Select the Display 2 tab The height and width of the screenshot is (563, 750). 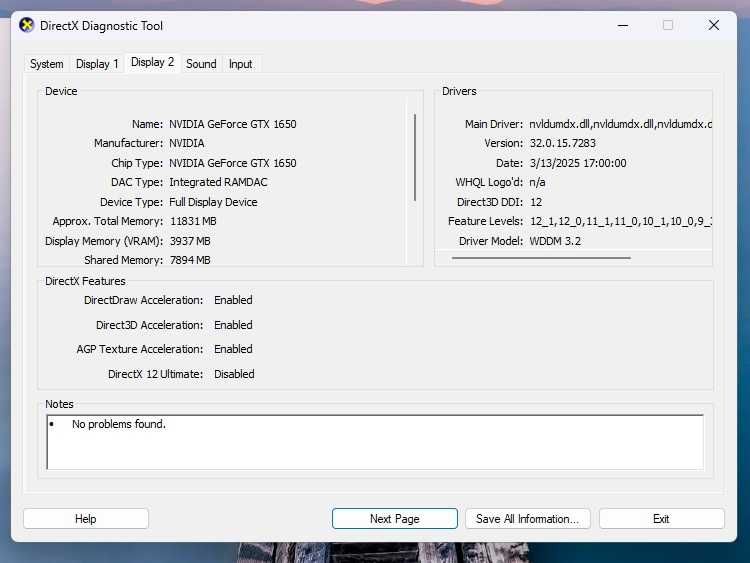click(x=153, y=62)
